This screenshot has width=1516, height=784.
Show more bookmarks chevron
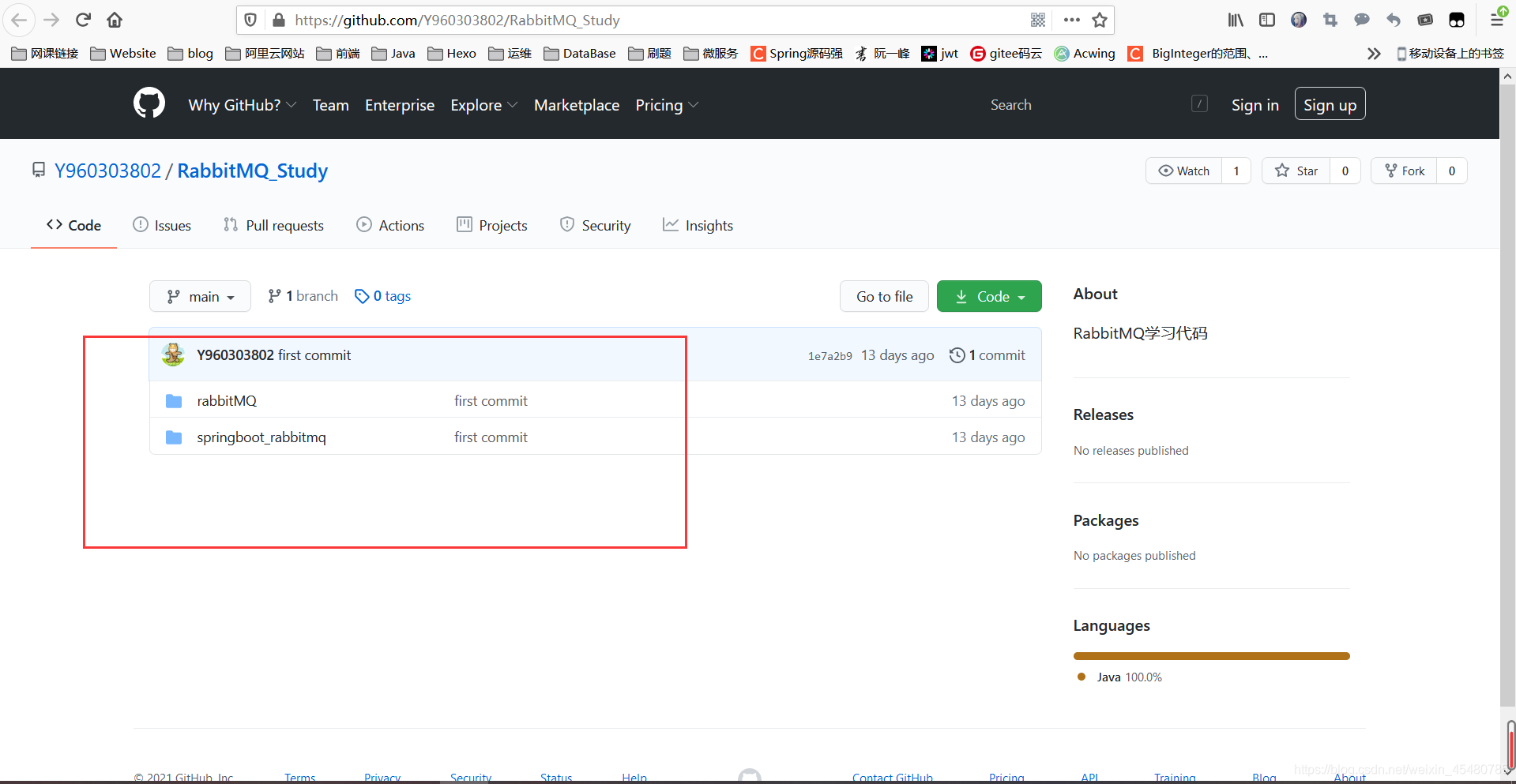pos(1374,53)
